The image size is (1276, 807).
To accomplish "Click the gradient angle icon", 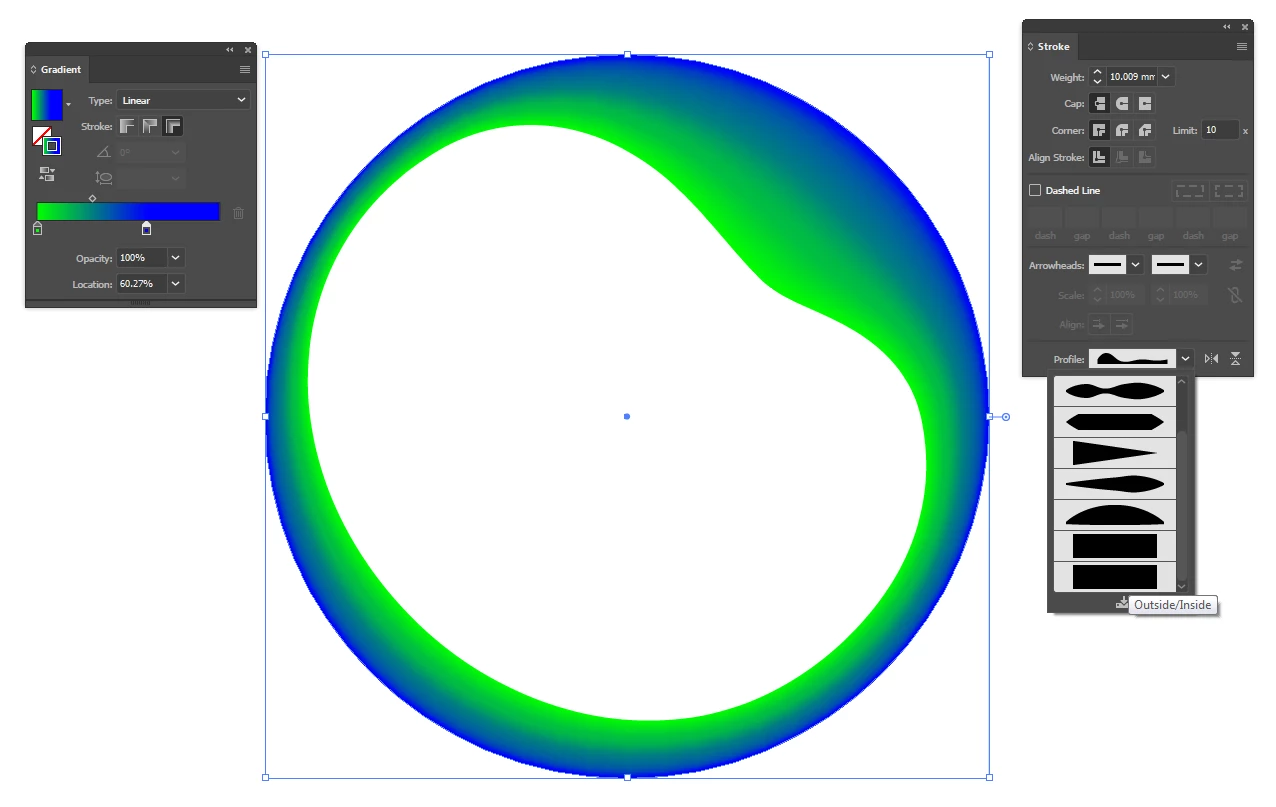I will pyautogui.click(x=103, y=152).
